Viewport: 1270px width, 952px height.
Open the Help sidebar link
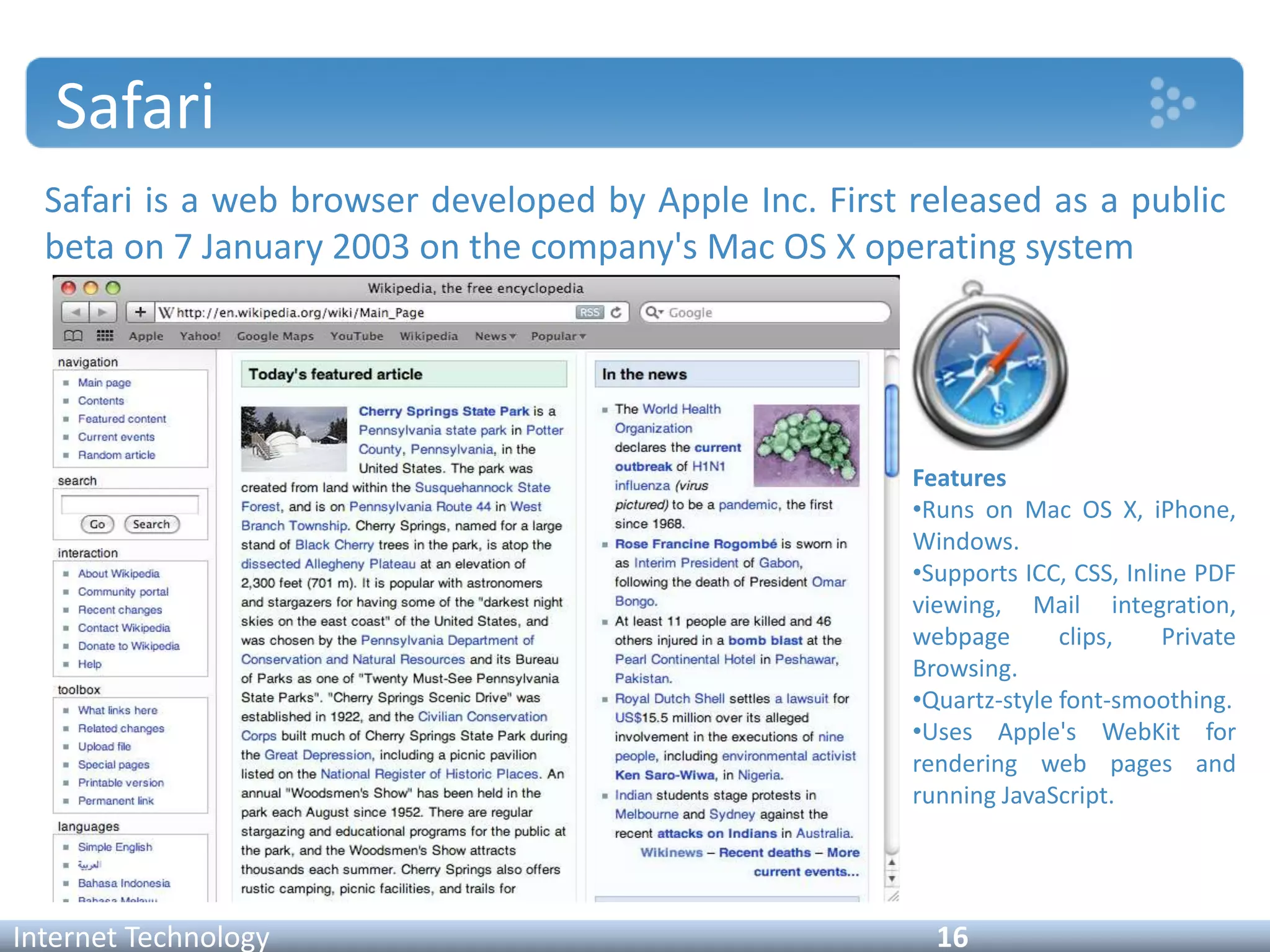click(x=89, y=664)
